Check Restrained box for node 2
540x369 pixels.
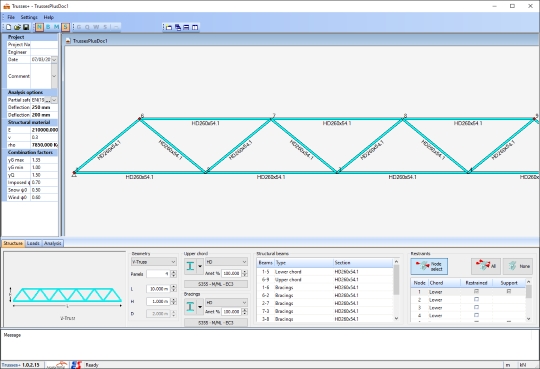click(476, 299)
